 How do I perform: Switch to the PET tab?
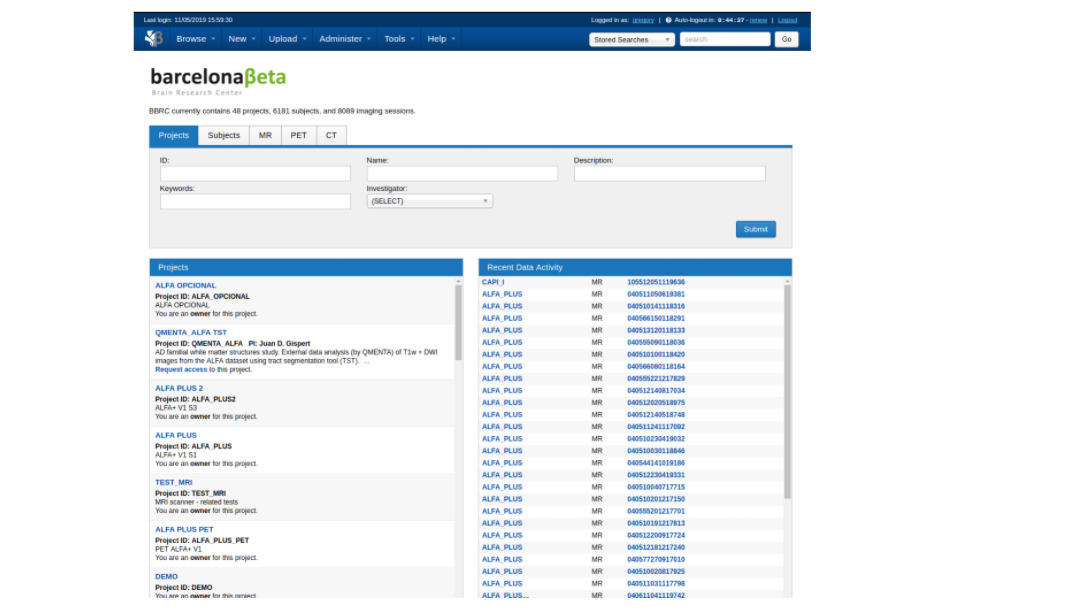point(299,135)
